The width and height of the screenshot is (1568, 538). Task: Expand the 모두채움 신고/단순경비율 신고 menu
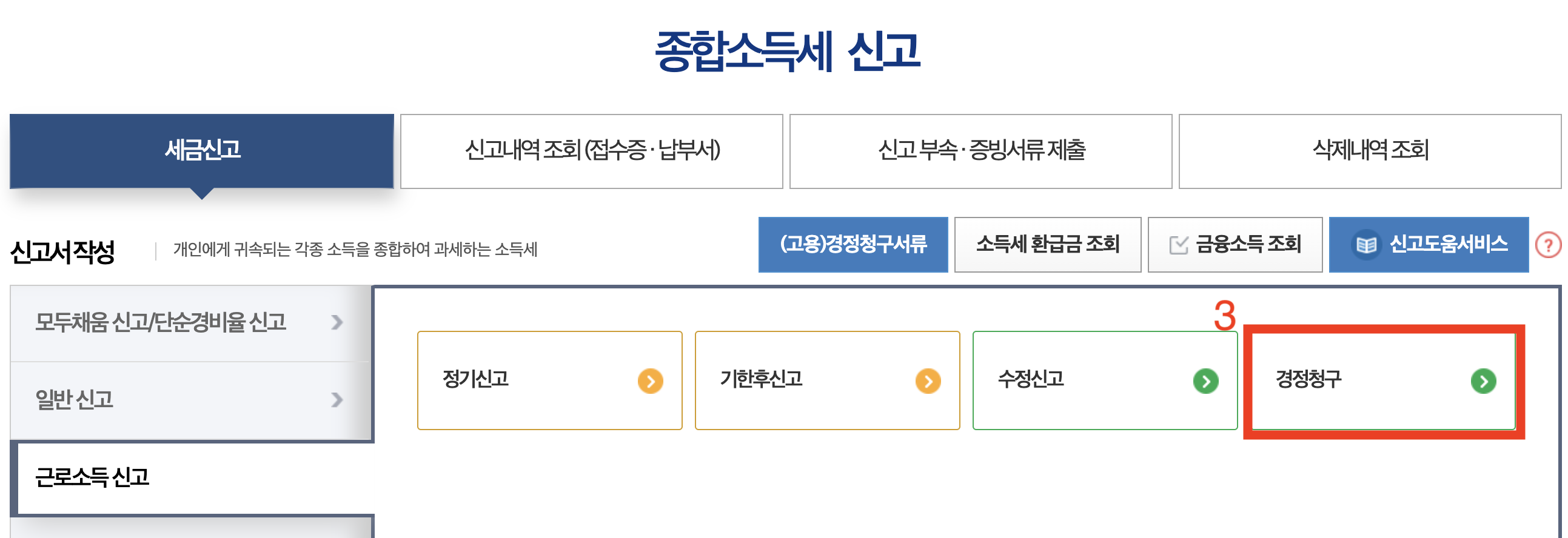[183, 323]
